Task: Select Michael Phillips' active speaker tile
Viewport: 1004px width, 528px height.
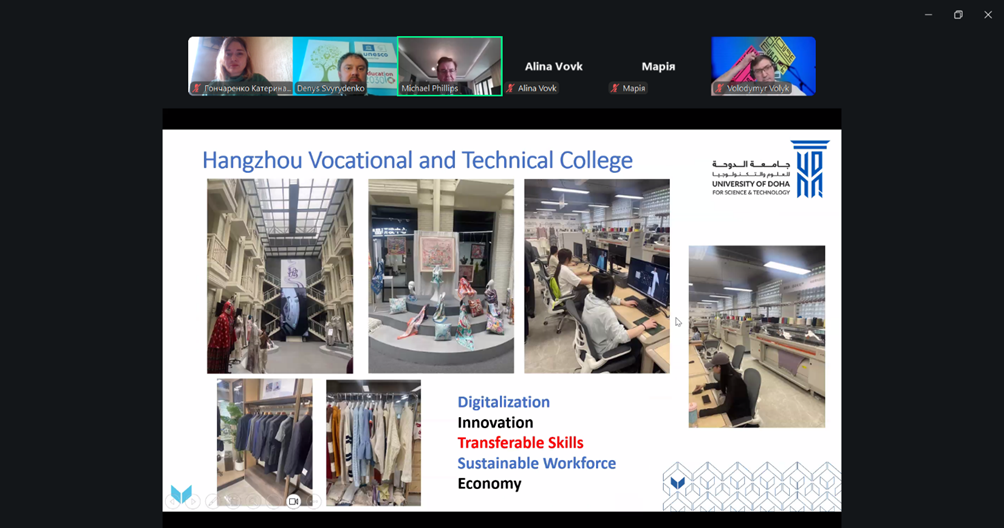Action: [x=449, y=66]
